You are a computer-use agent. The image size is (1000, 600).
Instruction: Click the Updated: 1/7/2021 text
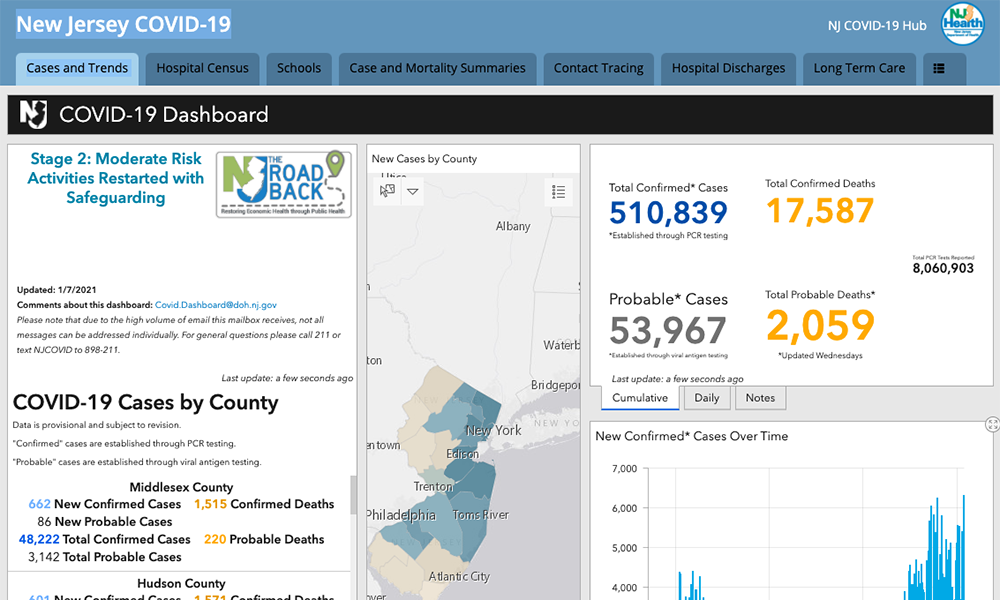tap(57, 289)
